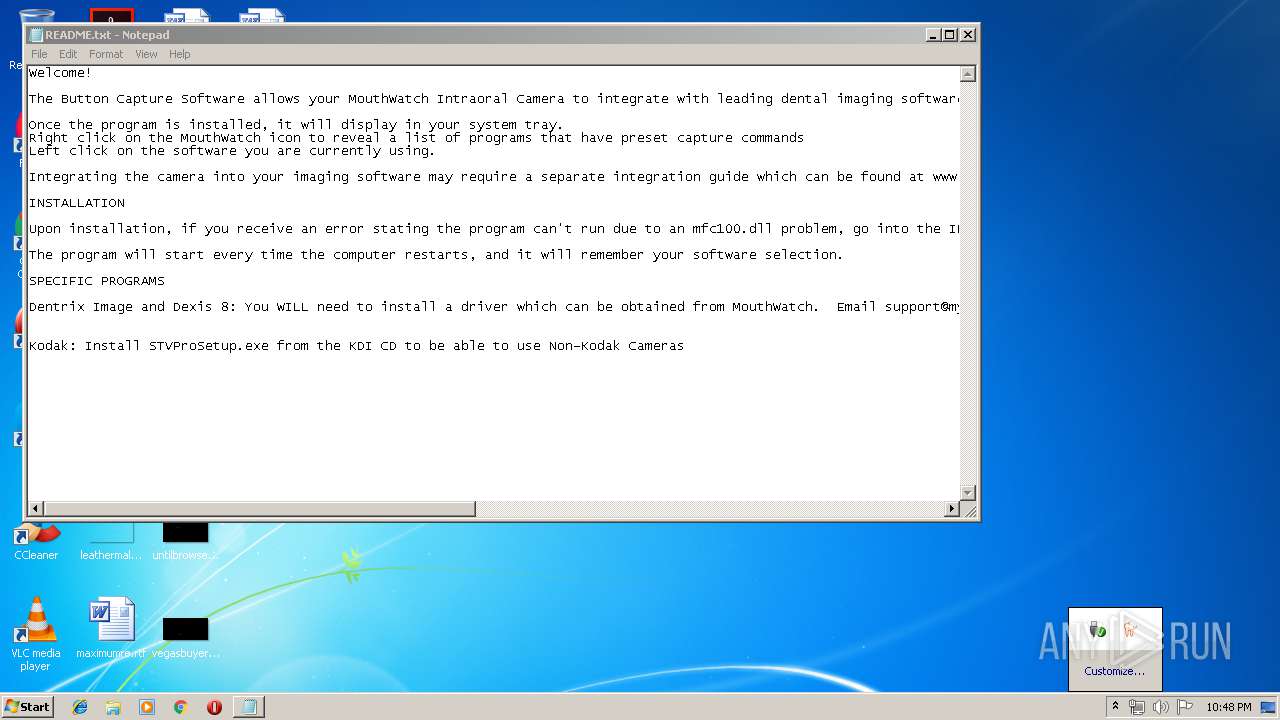The height and width of the screenshot is (720, 1280).
Task: Open the Edit menu
Action: pos(68,54)
